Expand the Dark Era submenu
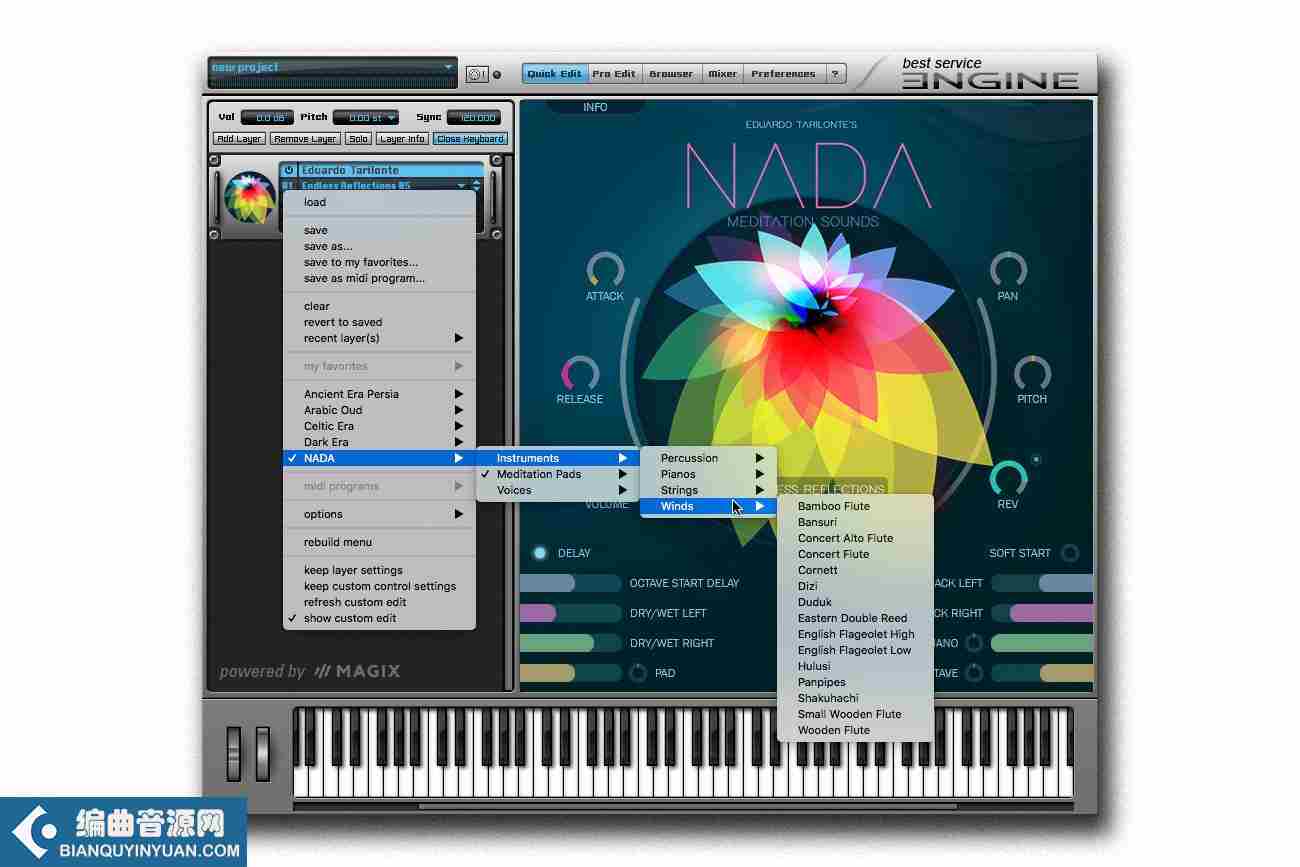Viewport: 1300px width, 867px height. 379,442
